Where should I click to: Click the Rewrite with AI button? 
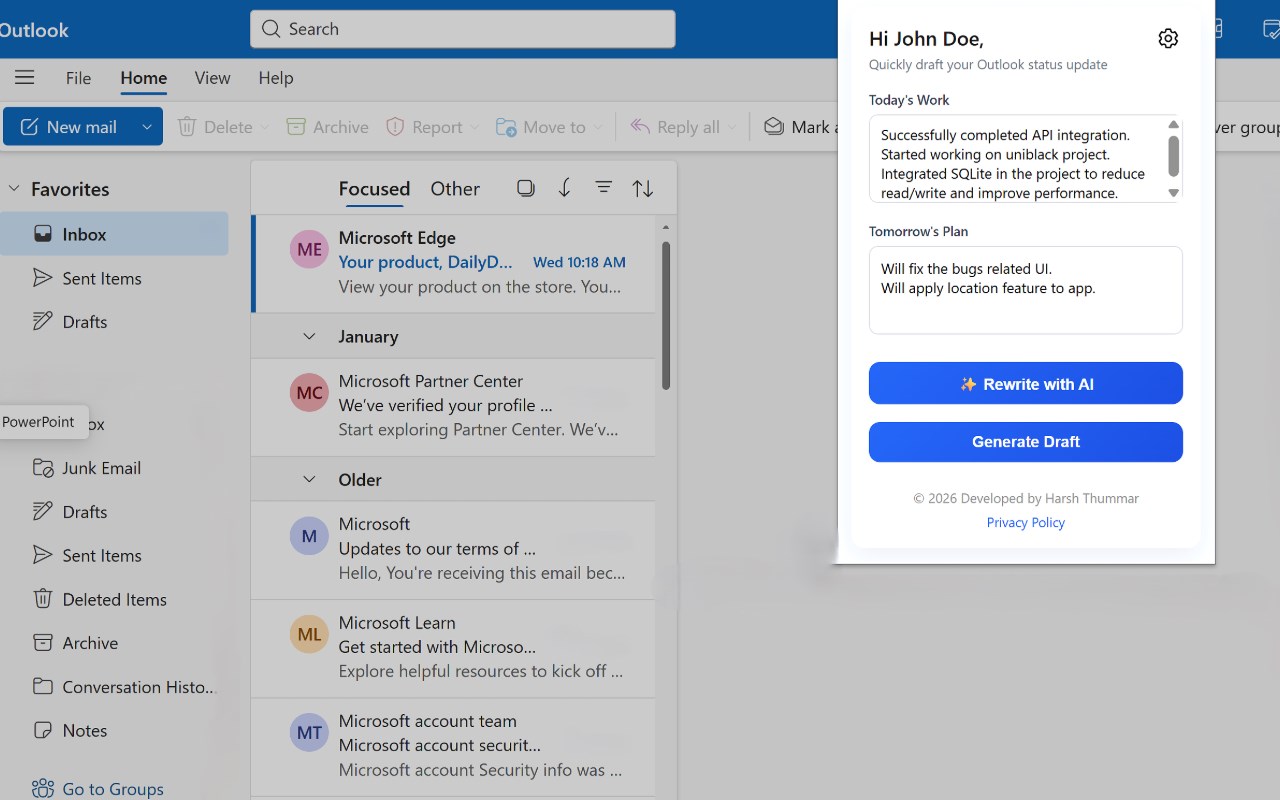click(x=1026, y=384)
